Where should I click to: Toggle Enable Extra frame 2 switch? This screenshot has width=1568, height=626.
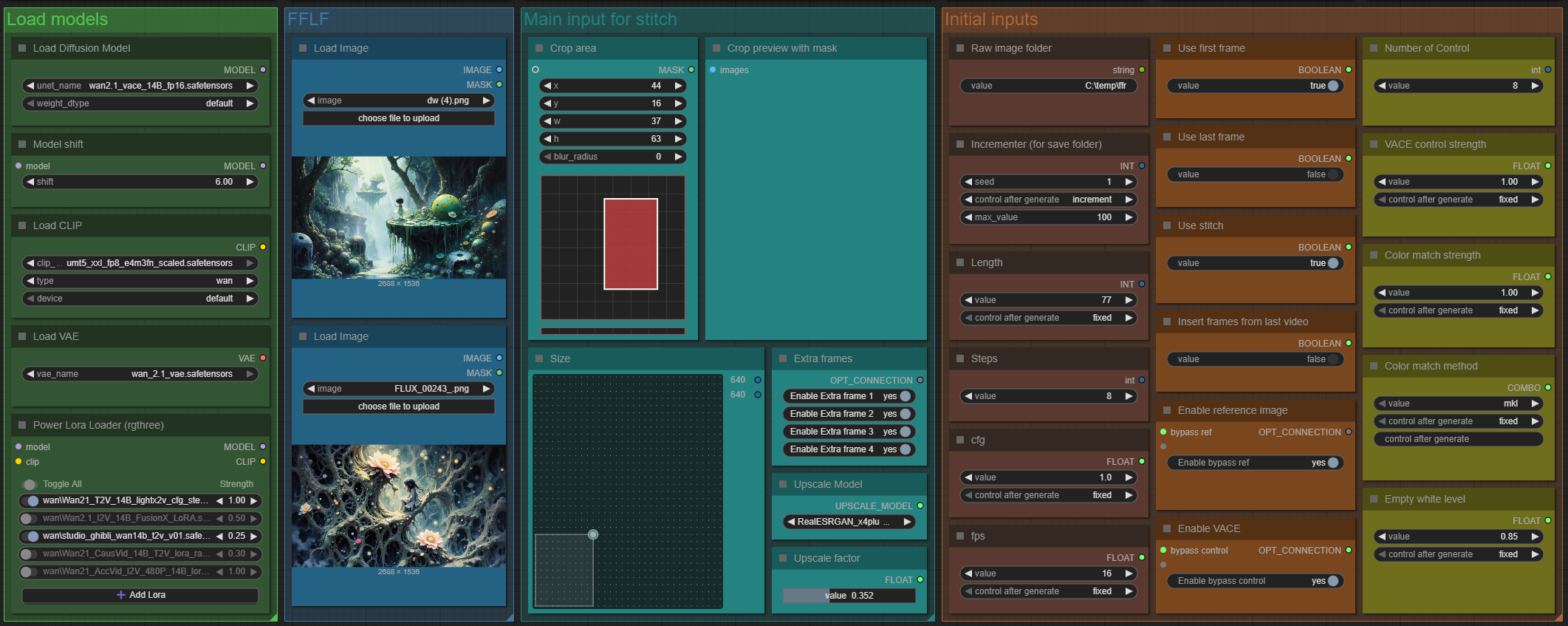click(x=905, y=414)
